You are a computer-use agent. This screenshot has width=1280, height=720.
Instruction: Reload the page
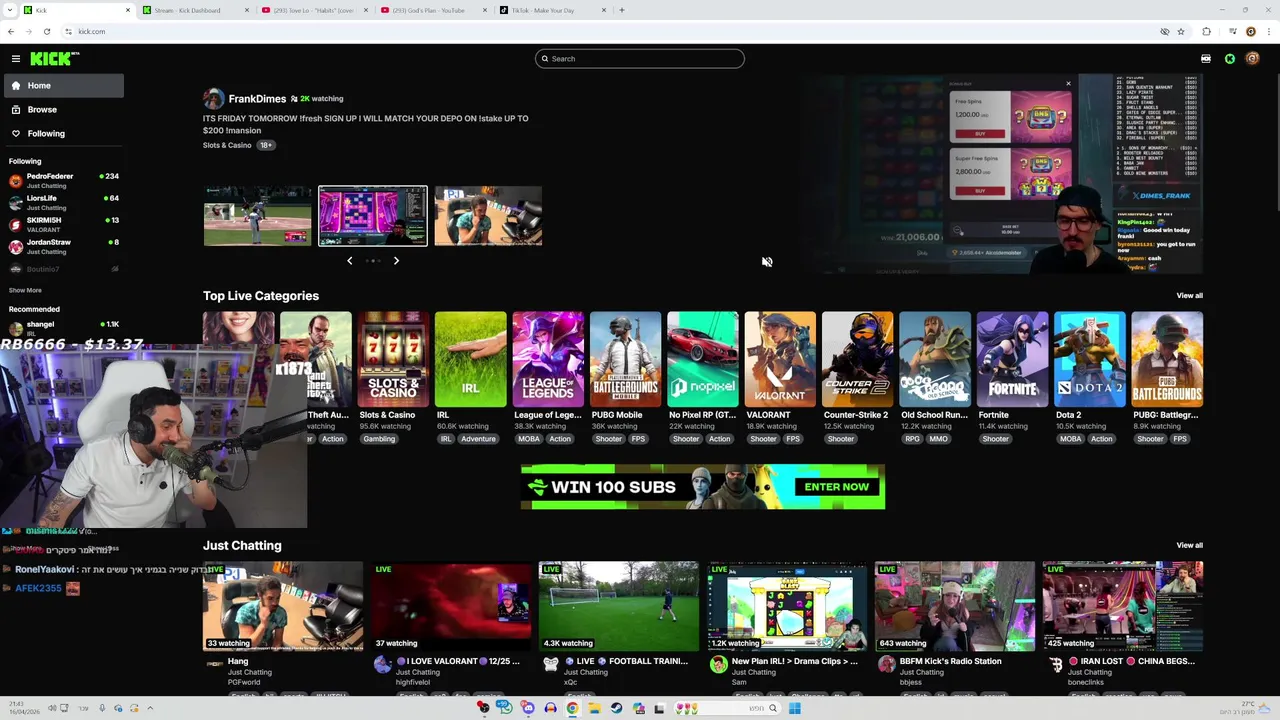[47, 32]
